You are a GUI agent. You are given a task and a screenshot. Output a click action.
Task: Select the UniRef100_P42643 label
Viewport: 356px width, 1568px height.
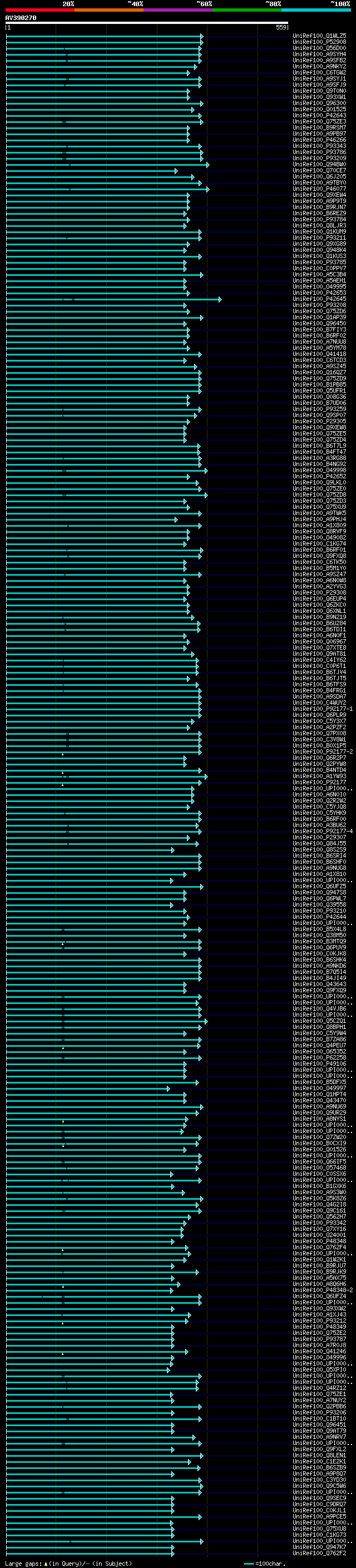(x=319, y=115)
